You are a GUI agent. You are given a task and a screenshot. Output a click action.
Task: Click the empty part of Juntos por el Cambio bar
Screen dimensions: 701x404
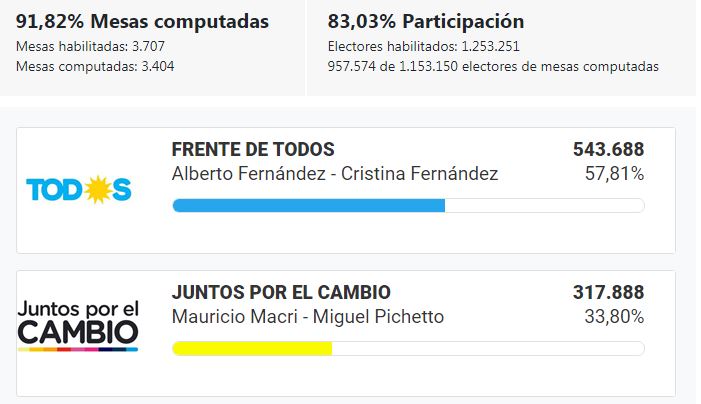pos(488,349)
